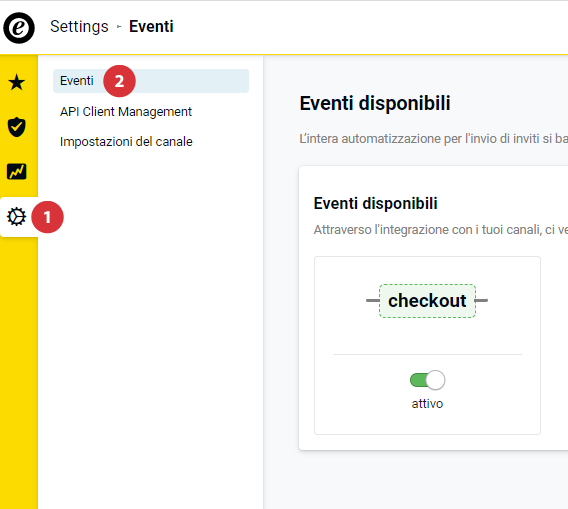This screenshot has width=568, height=509.
Task: Click Eventi in the breadcrumb
Action: [x=151, y=26]
